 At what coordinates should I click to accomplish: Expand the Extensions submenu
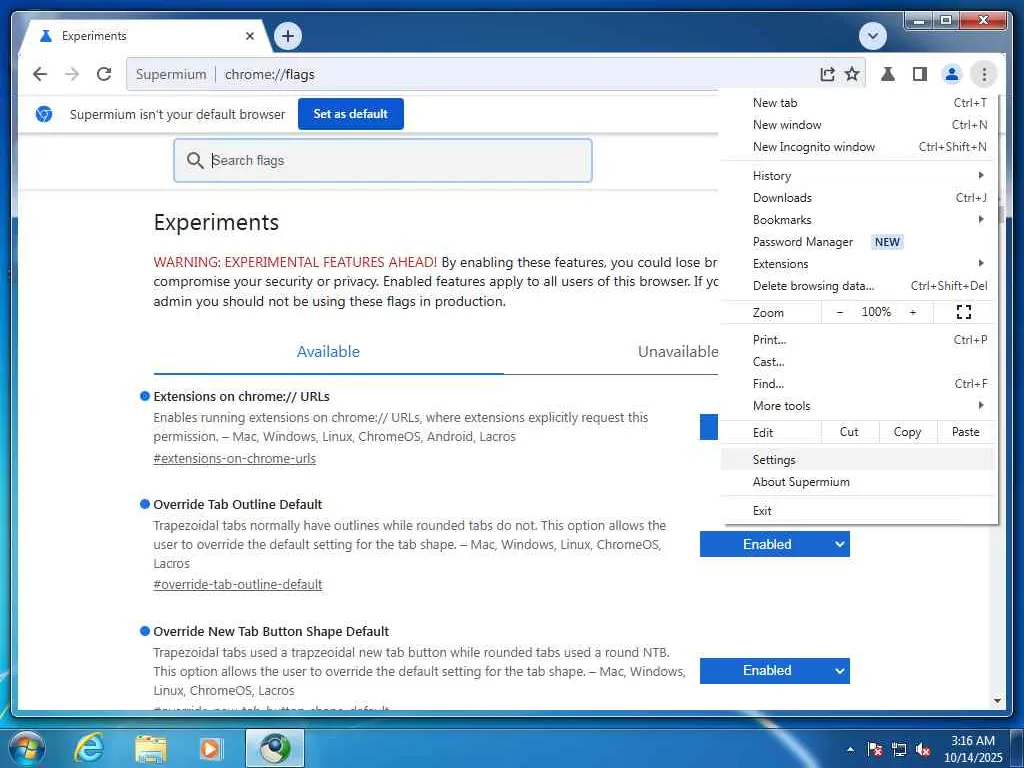[859, 264]
